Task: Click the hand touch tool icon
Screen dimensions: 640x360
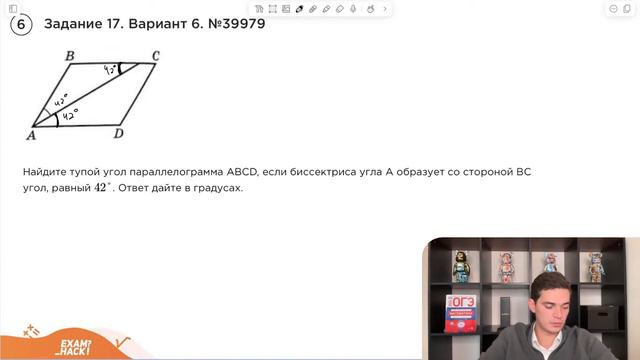Action: 371,9
